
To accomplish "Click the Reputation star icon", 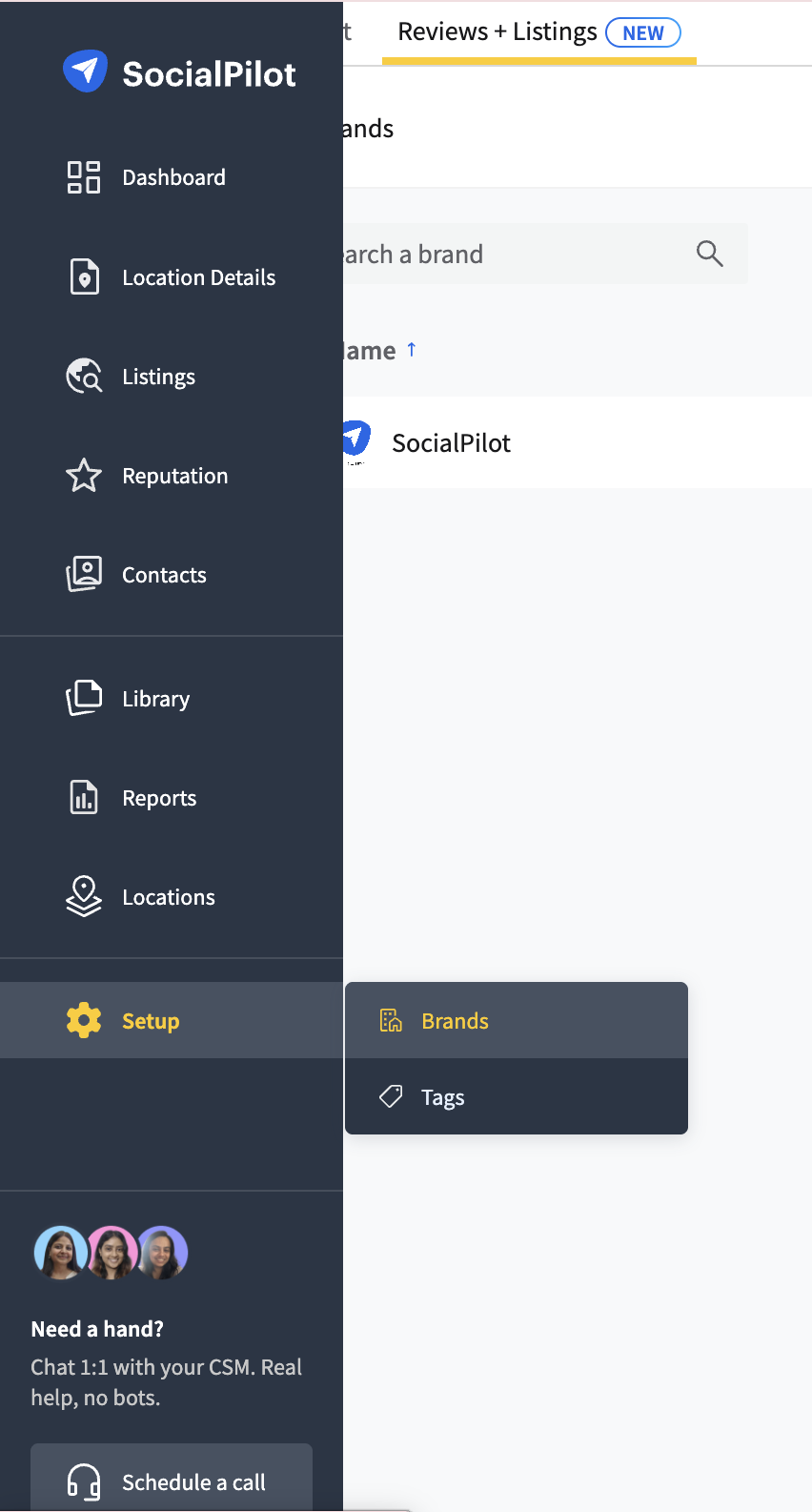I will 84,475.
